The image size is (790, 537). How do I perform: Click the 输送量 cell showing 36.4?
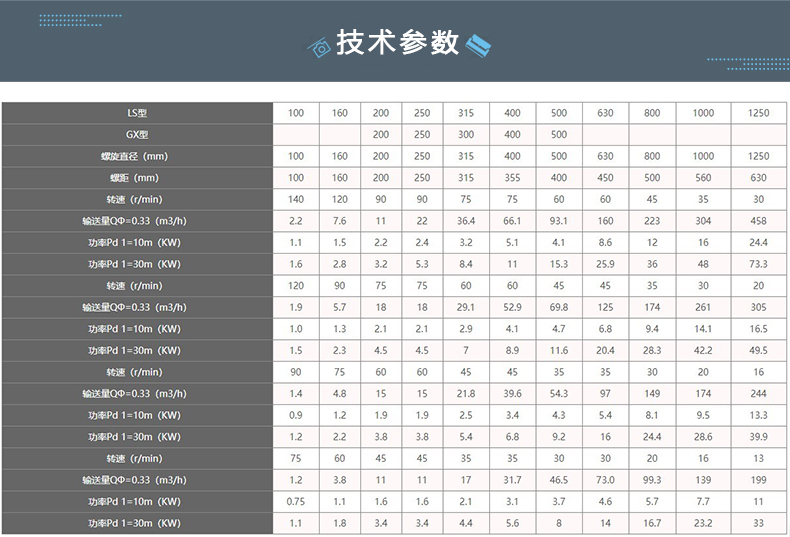(466, 221)
